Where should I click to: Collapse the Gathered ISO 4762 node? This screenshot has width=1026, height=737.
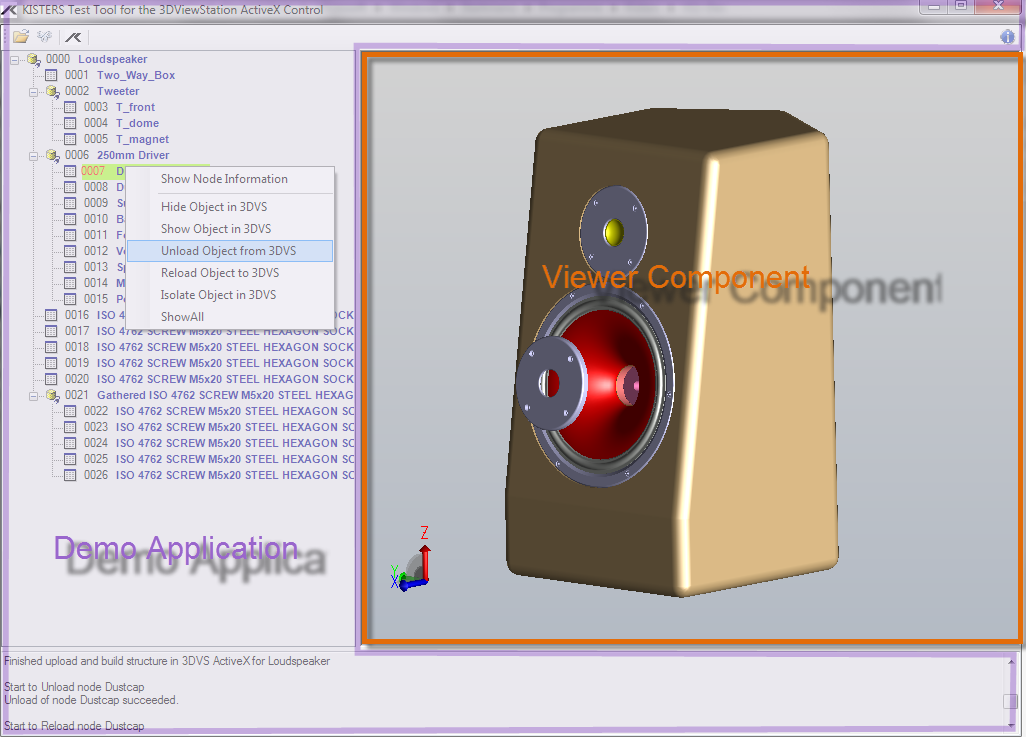33,397
